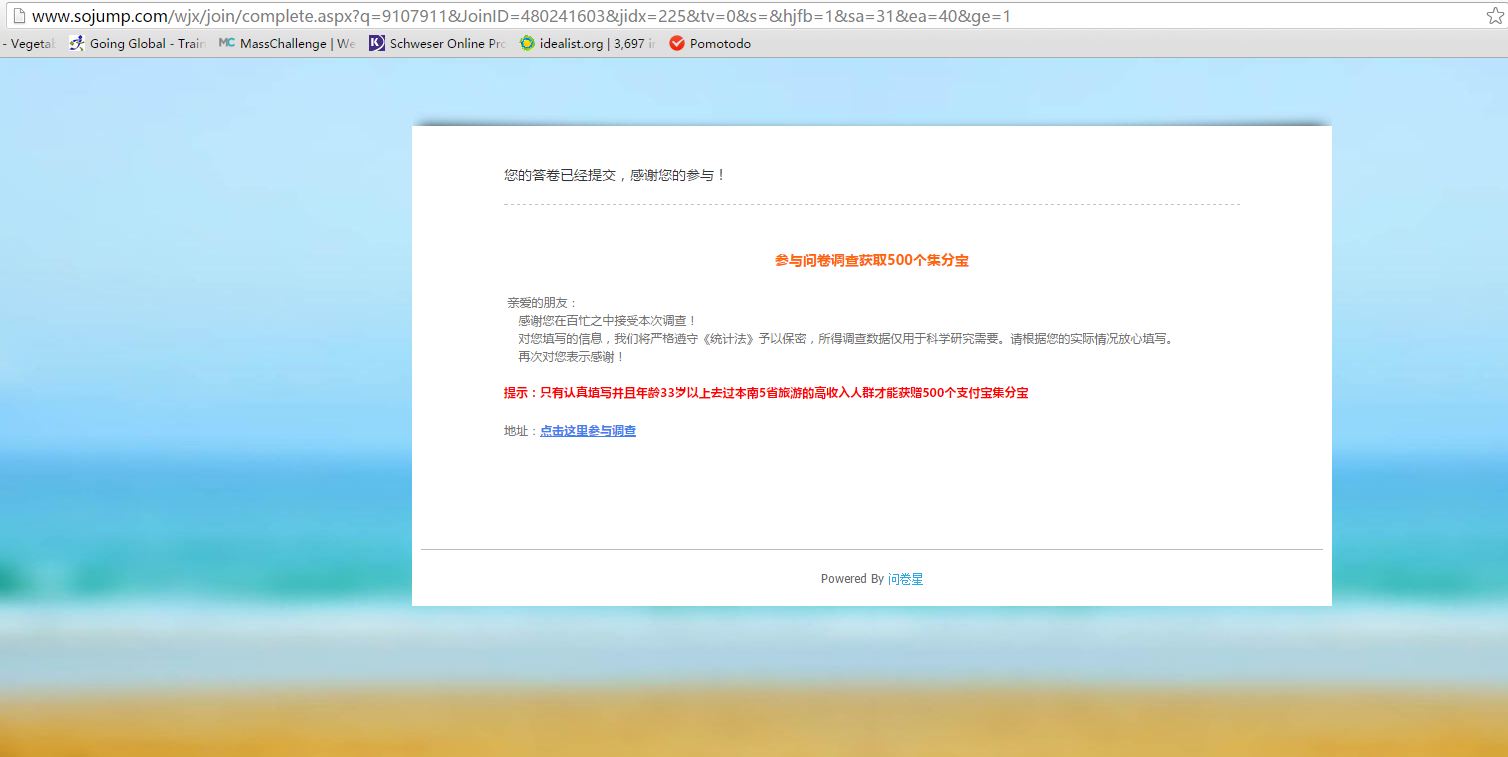Image resolution: width=1508 pixels, height=757 pixels.
Task: Open the Vegetal bookmark at far left
Action: coord(30,43)
